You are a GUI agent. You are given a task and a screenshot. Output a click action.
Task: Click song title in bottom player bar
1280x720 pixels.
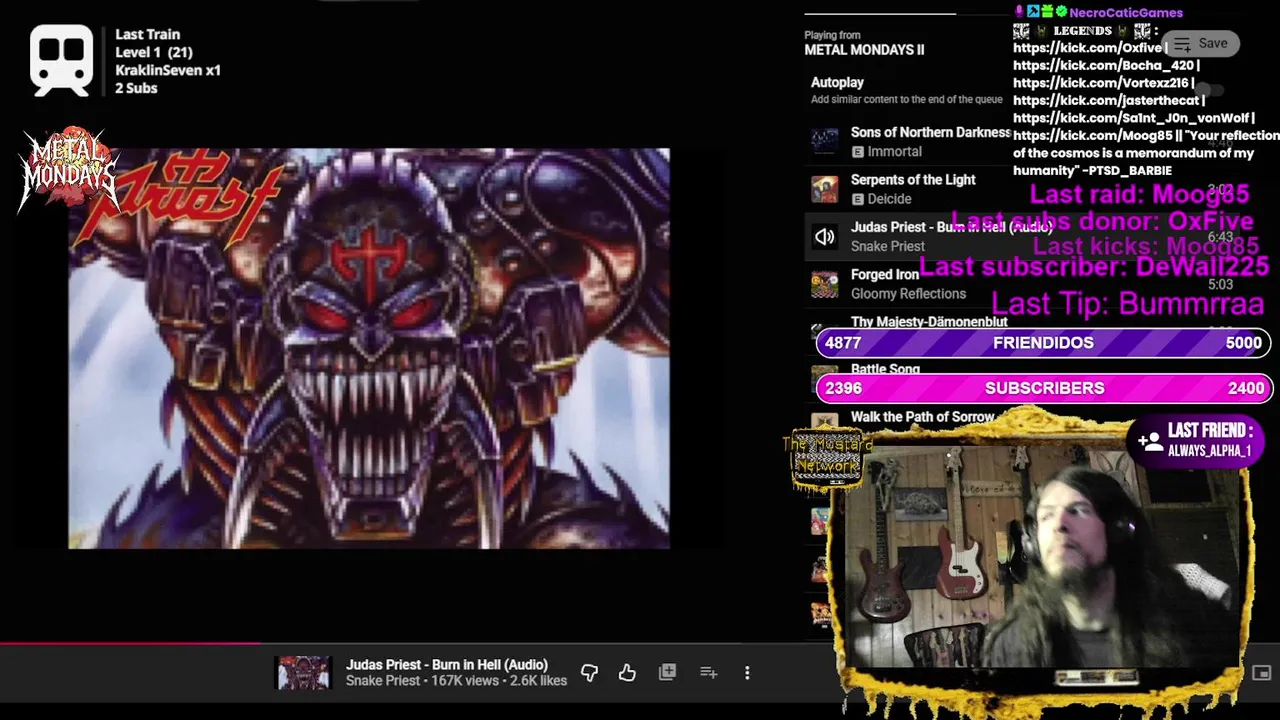click(446, 665)
